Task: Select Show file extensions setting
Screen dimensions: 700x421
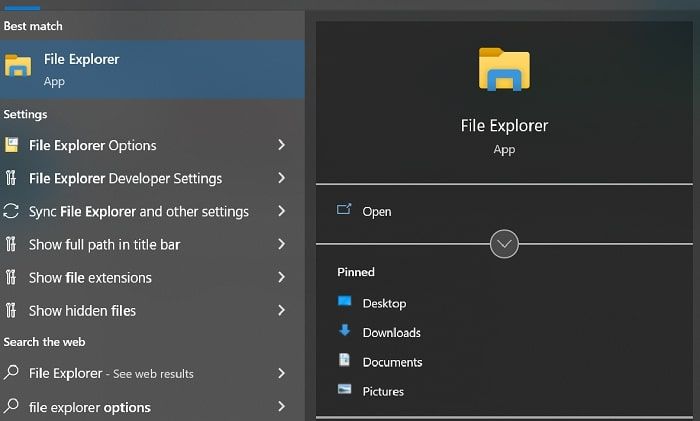Action: click(x=152, y=277)
